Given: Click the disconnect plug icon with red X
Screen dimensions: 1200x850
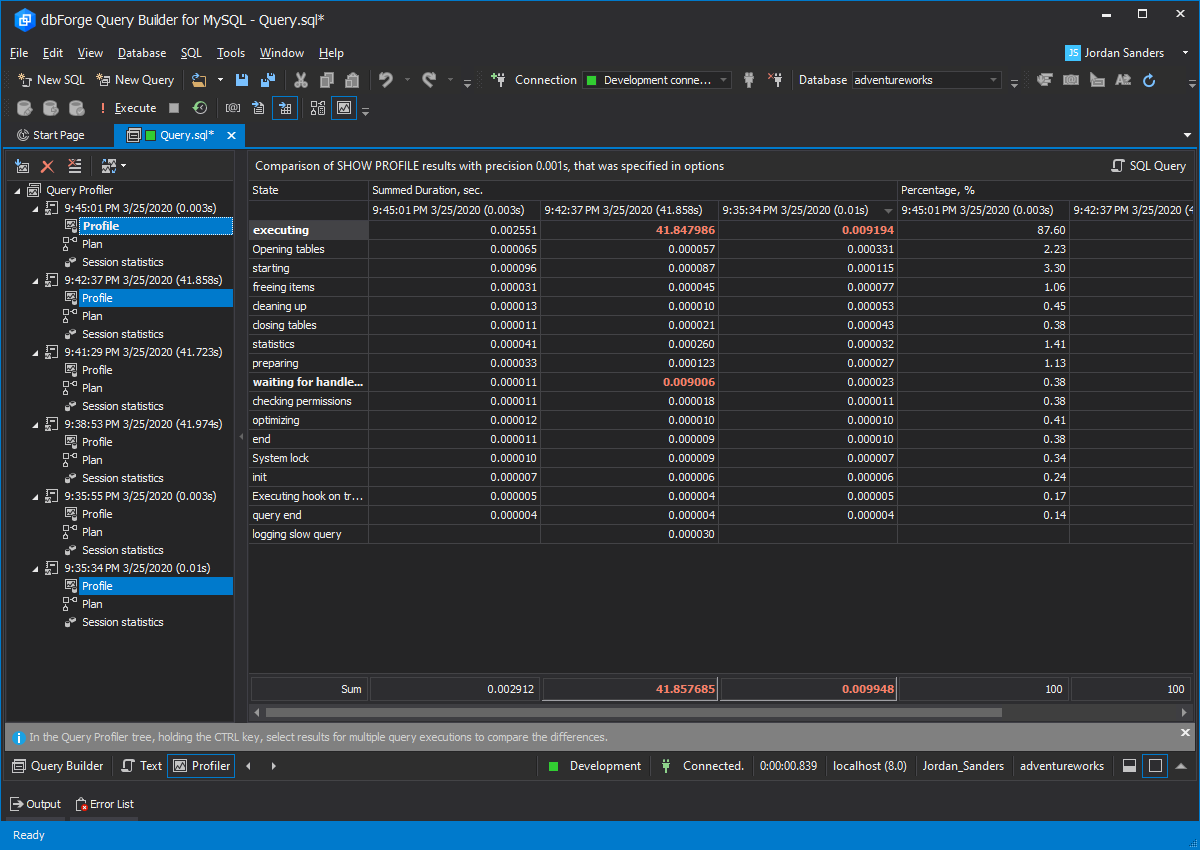Looking at the screenshot, I should [x=775, y=80].
